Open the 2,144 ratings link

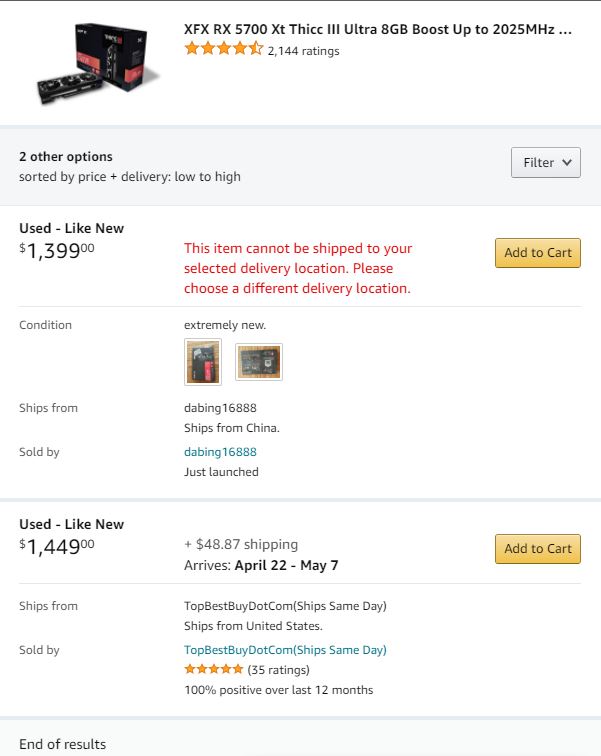[x=303, y=50]
